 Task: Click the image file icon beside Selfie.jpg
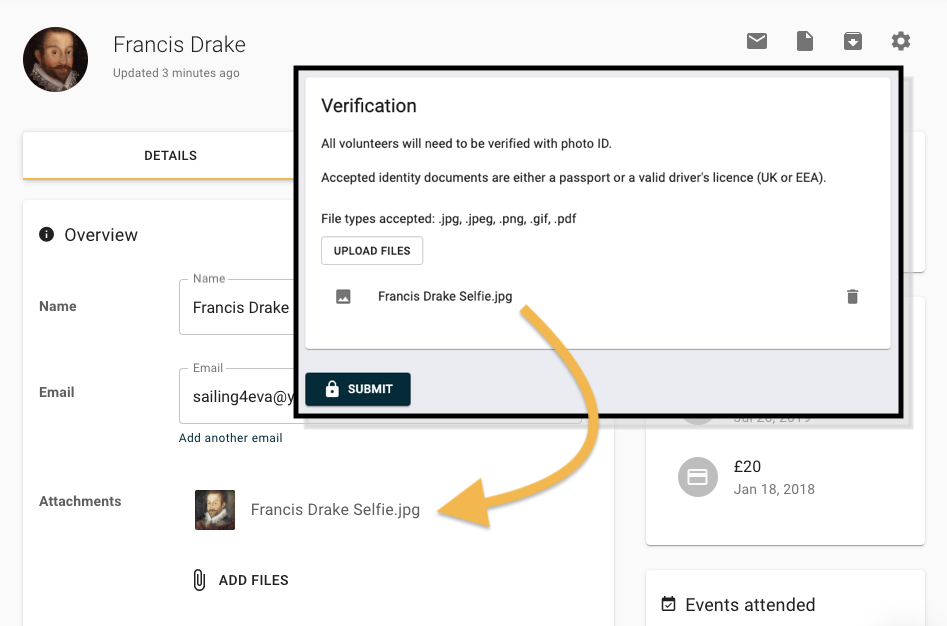point(343,296)
